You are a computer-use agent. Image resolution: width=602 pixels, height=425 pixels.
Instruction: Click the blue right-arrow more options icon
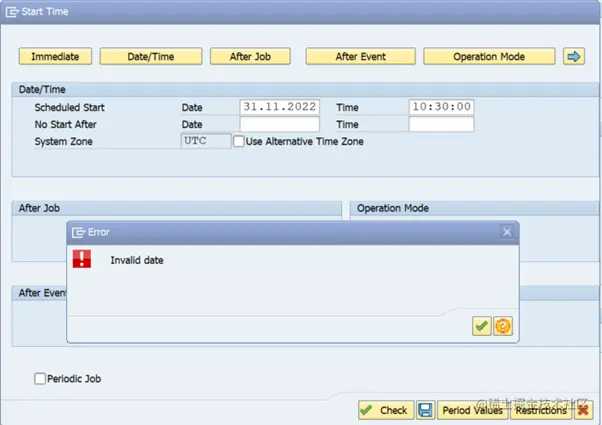[x=574, y=56]
